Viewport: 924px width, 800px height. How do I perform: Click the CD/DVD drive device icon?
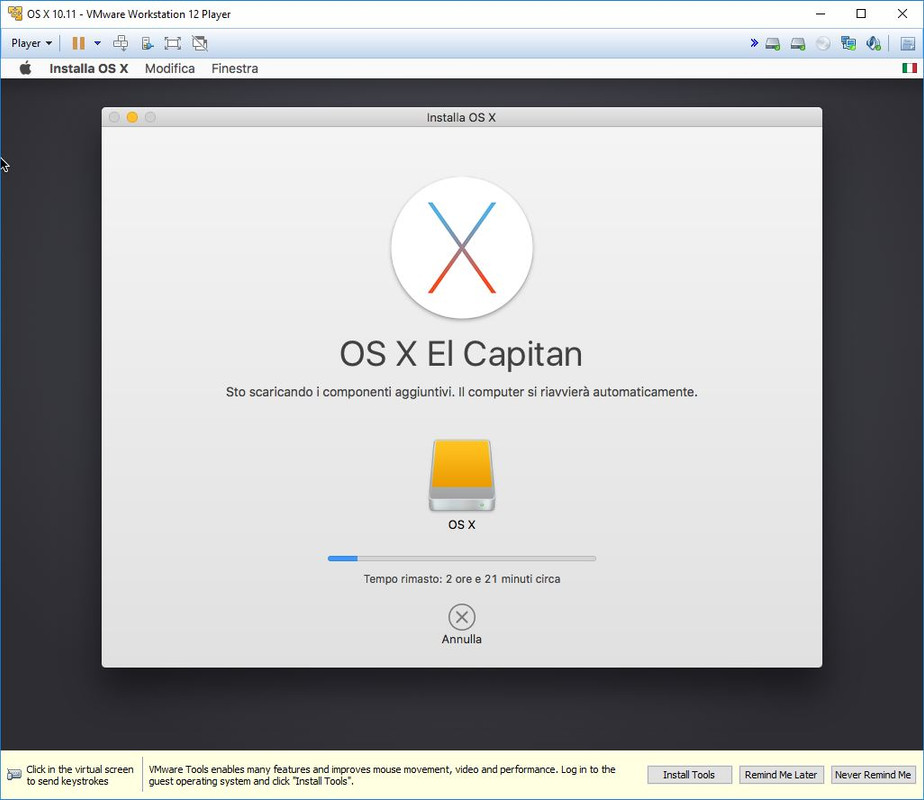823,44
